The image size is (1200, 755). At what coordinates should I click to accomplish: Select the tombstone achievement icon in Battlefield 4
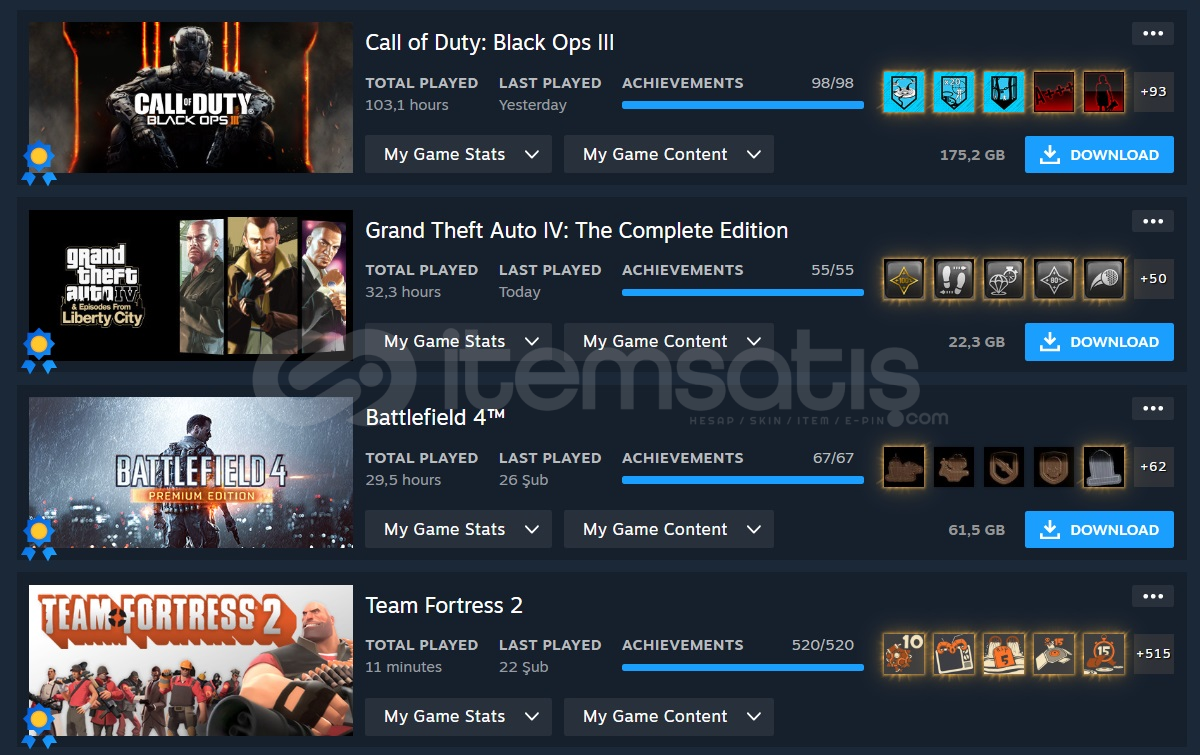tap(1104, 466)
